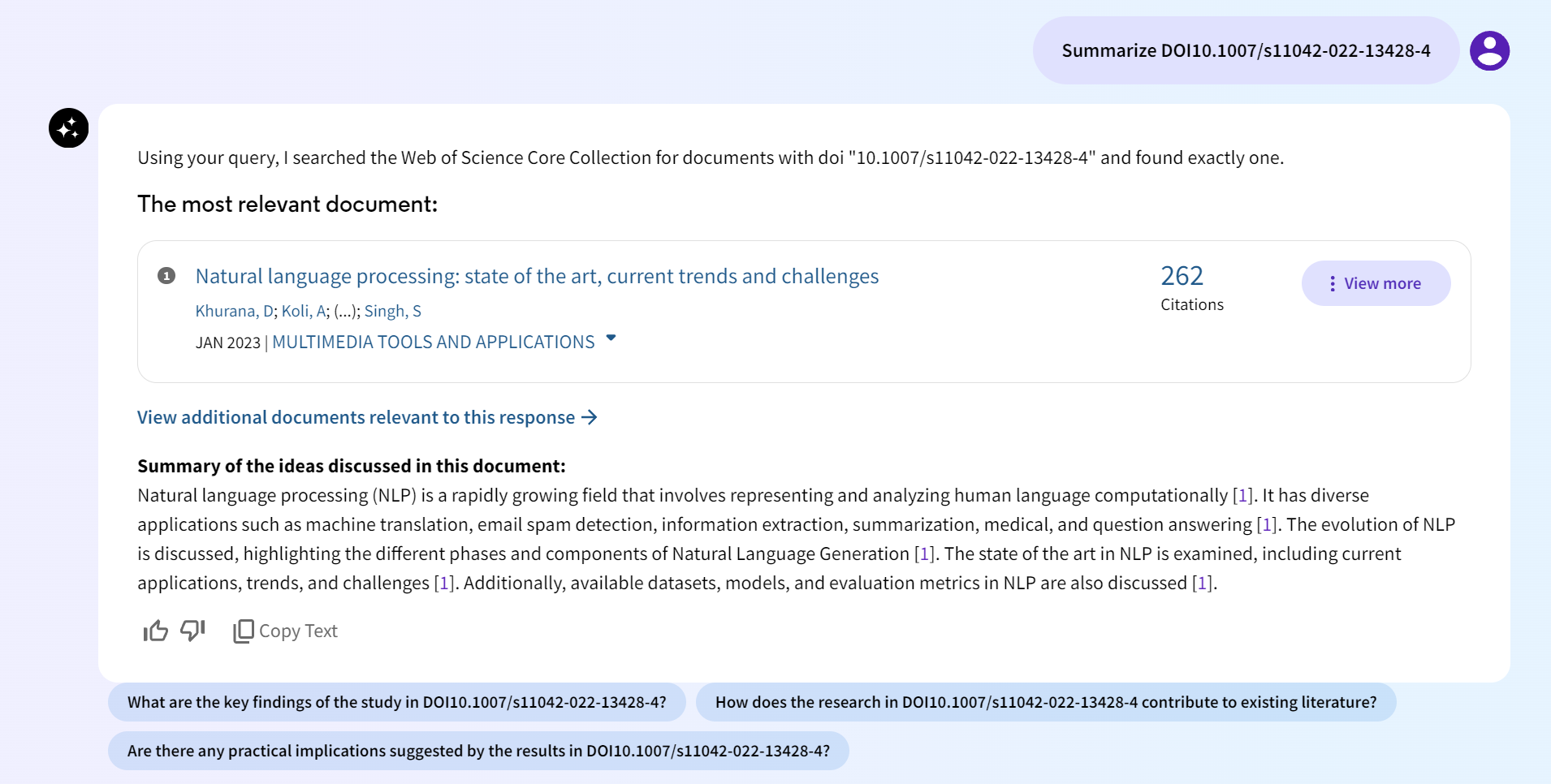Click the three-dot icon on View more
1551x784 pixels.
coord(1333,283)
